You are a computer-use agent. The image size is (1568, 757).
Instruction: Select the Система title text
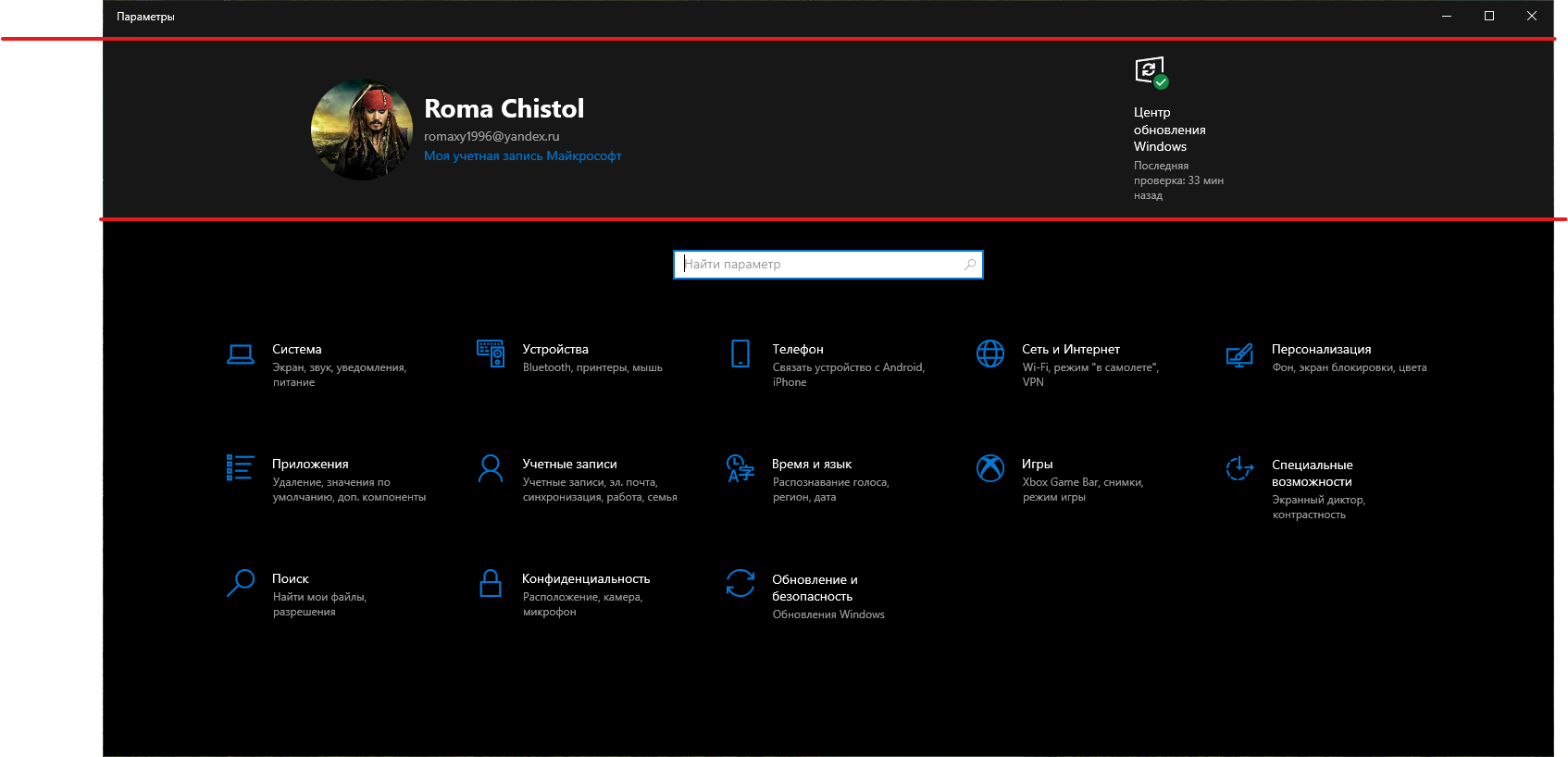pos(297,349)
